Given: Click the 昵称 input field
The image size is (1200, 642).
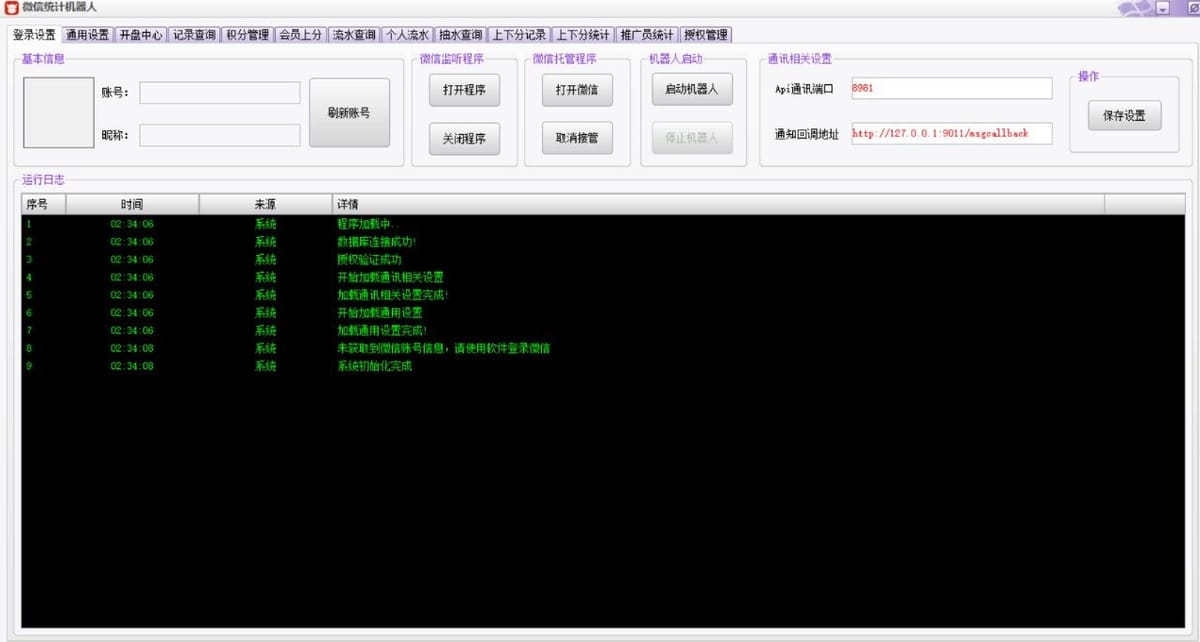Looking at the screenshot, I should pyautogui.click(x=220, y=135).
